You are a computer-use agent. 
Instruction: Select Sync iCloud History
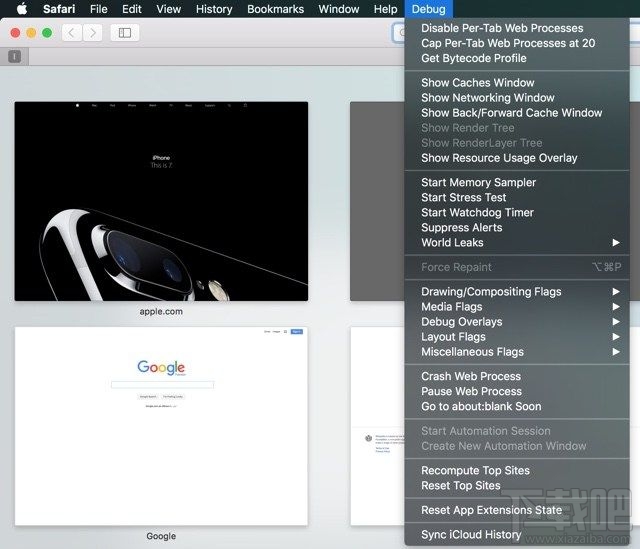click(470, 535)
